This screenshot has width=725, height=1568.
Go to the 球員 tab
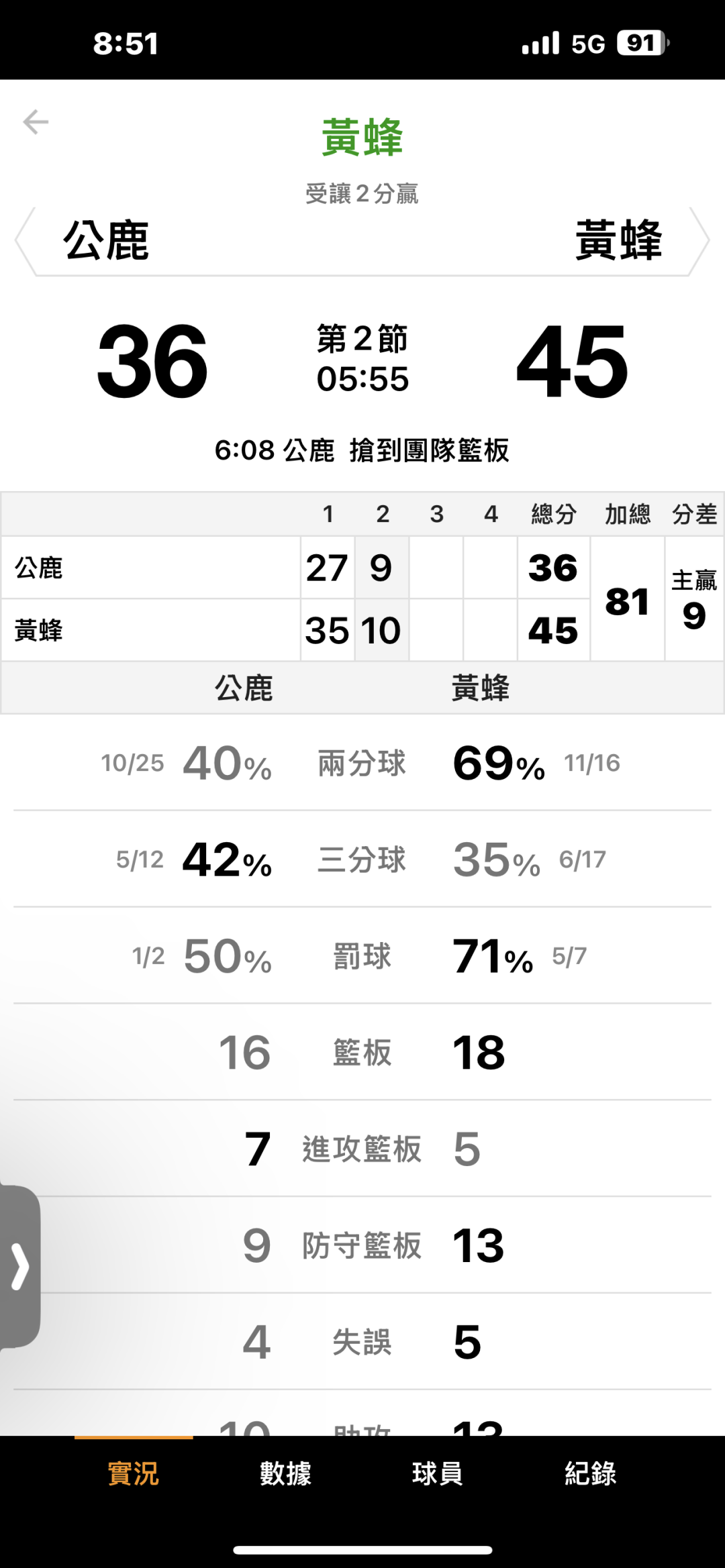[437, 1474]
